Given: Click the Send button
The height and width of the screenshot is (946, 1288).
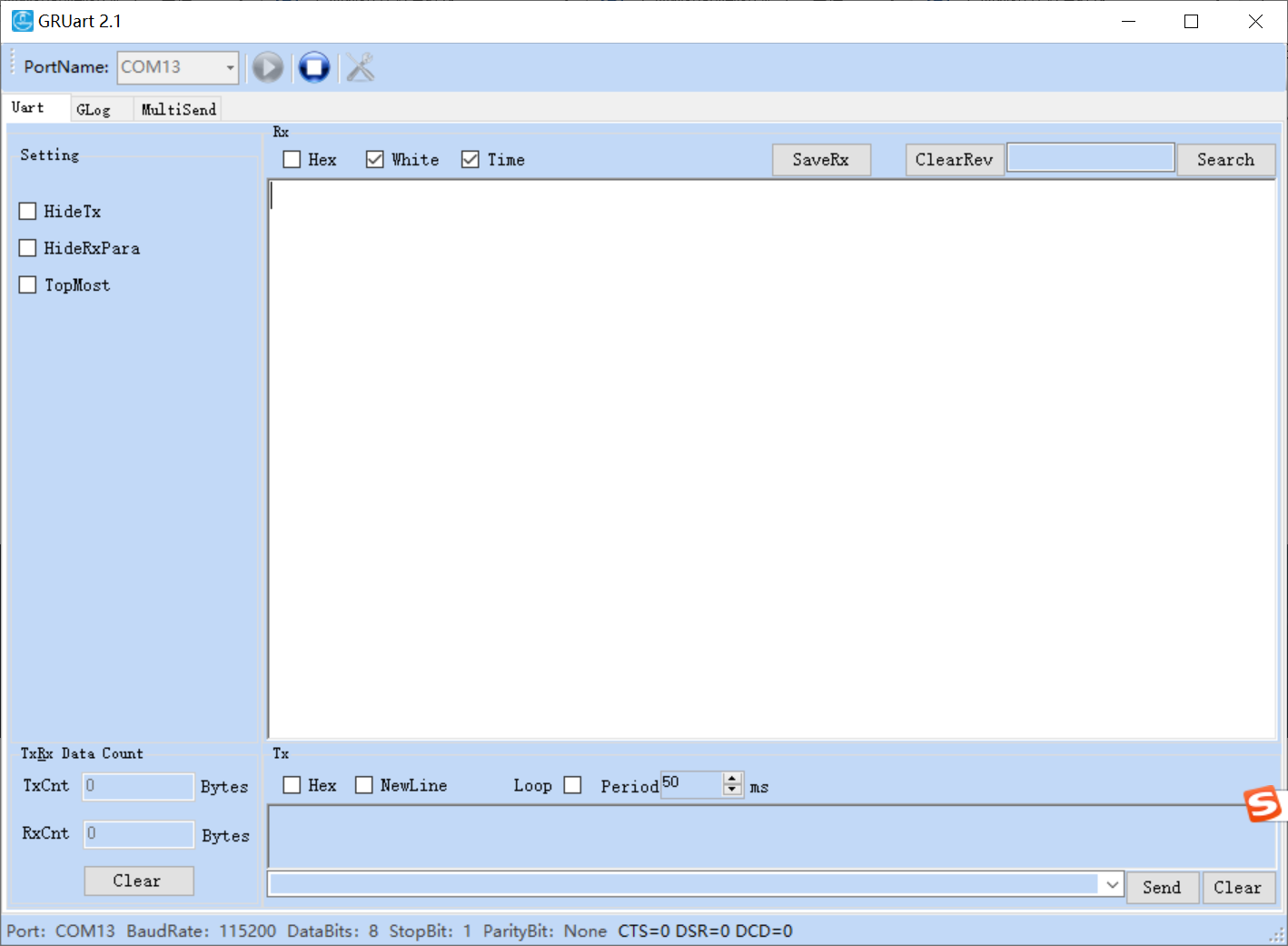Looking at the screenshot, I should click(x=1162, y=888).
